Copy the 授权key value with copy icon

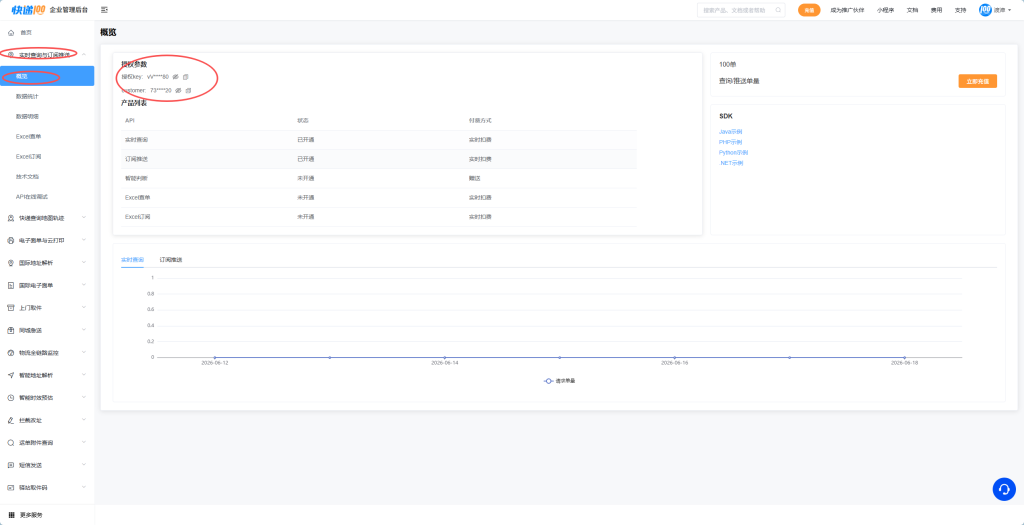pos(185,77)
